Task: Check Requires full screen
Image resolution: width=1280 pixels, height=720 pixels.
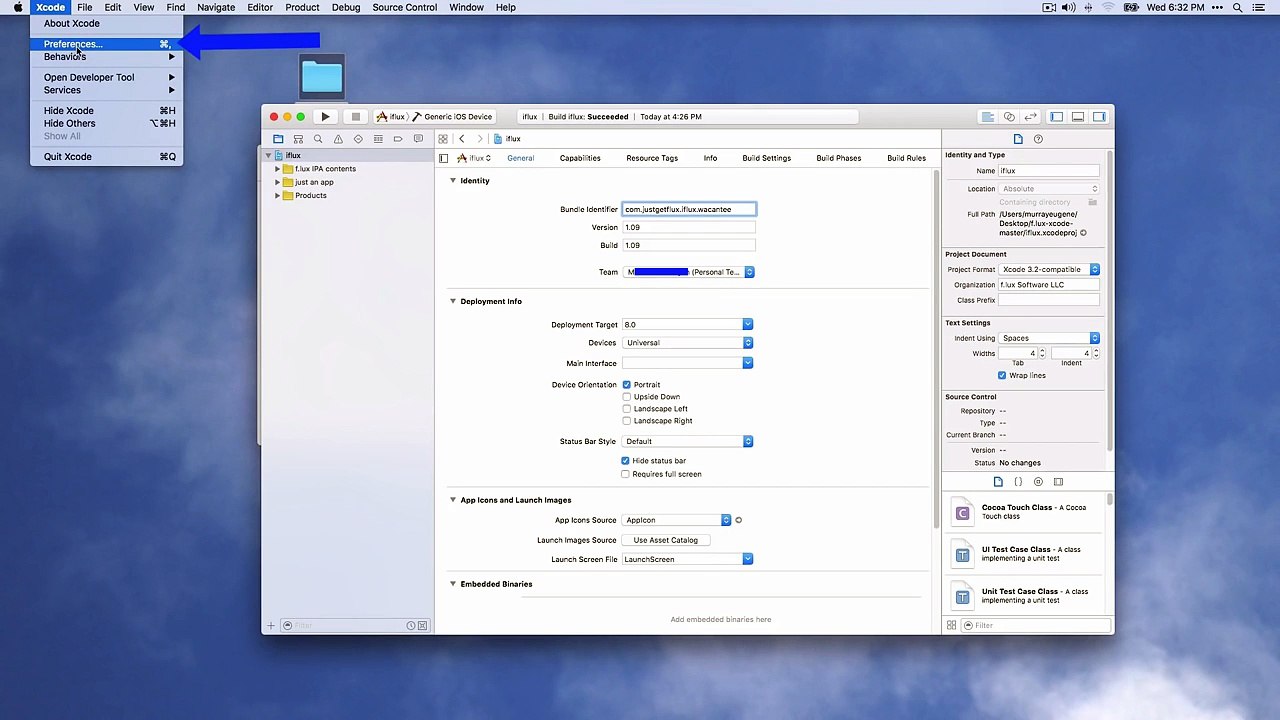Action: pyautogui.click(x=626, y=474)
